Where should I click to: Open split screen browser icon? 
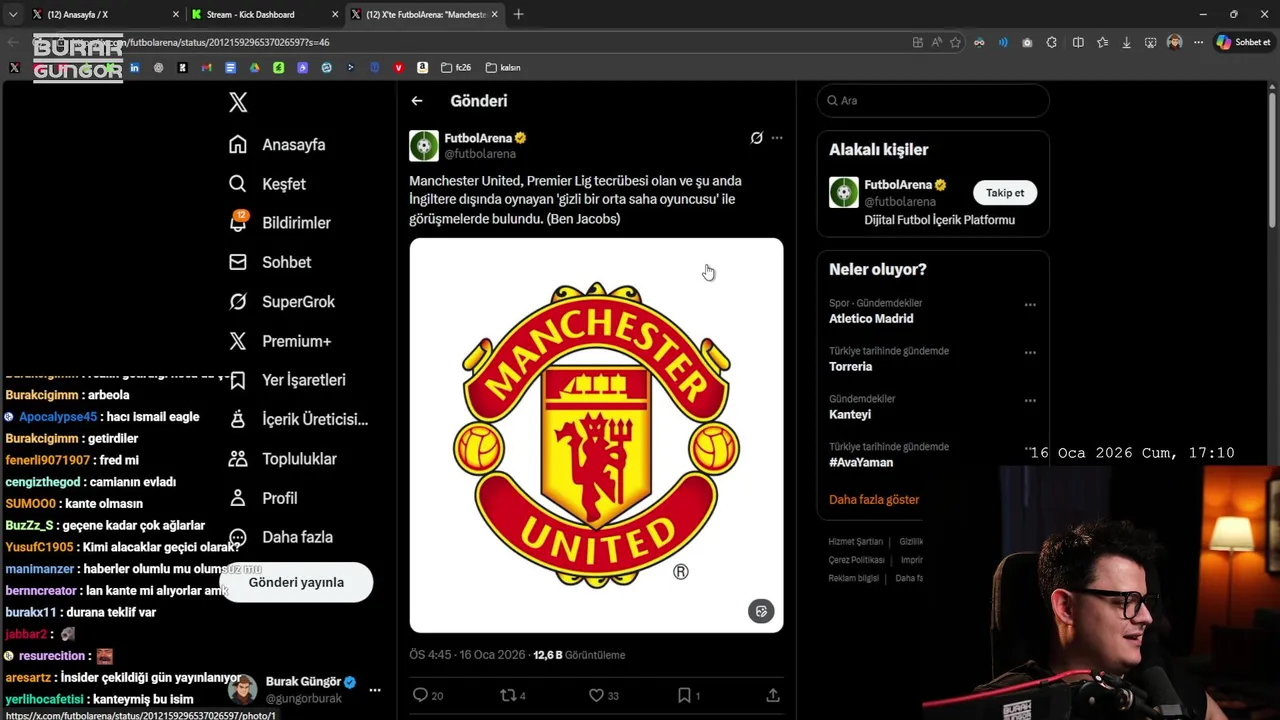pyautogui.click(x=1078, y=42)
